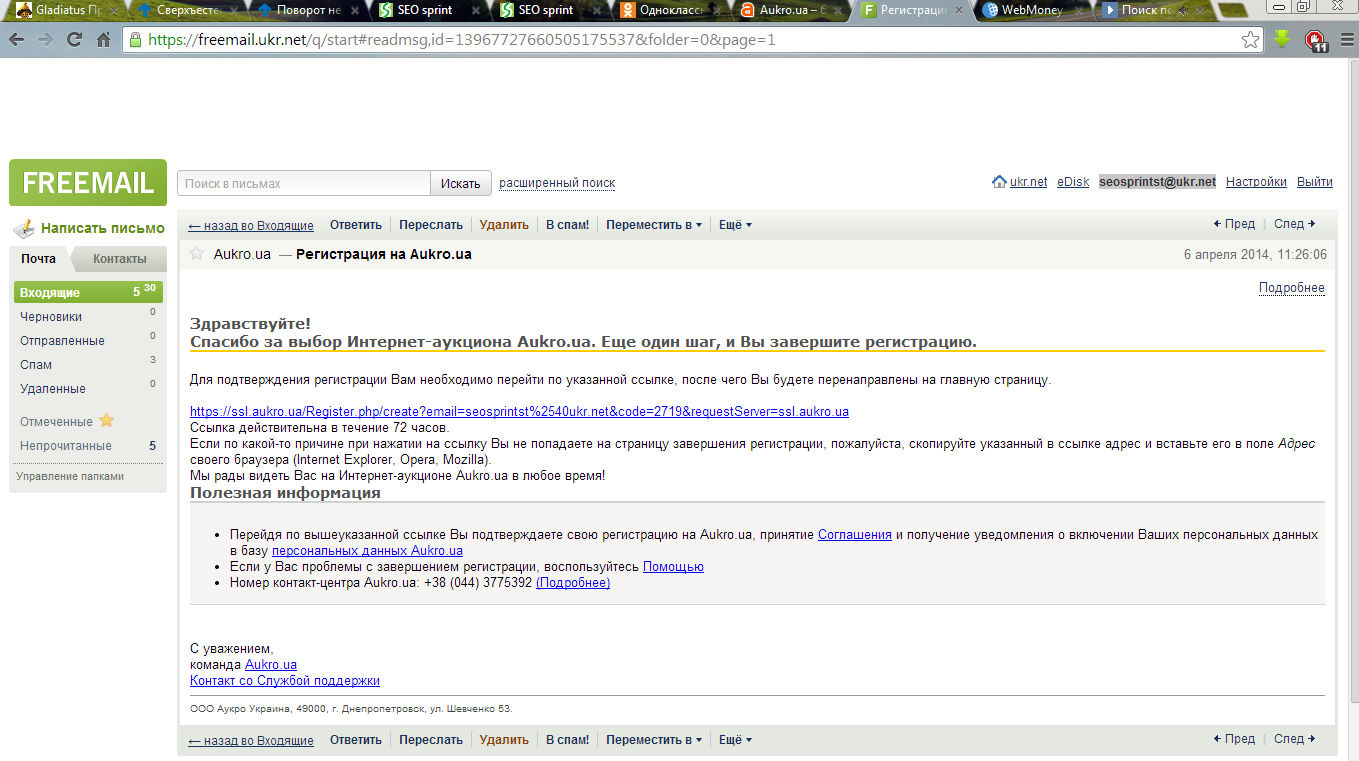Click the green download arrow extension icon
The width and height of the screenshot is (1359, 761).
click(1283, 39)
